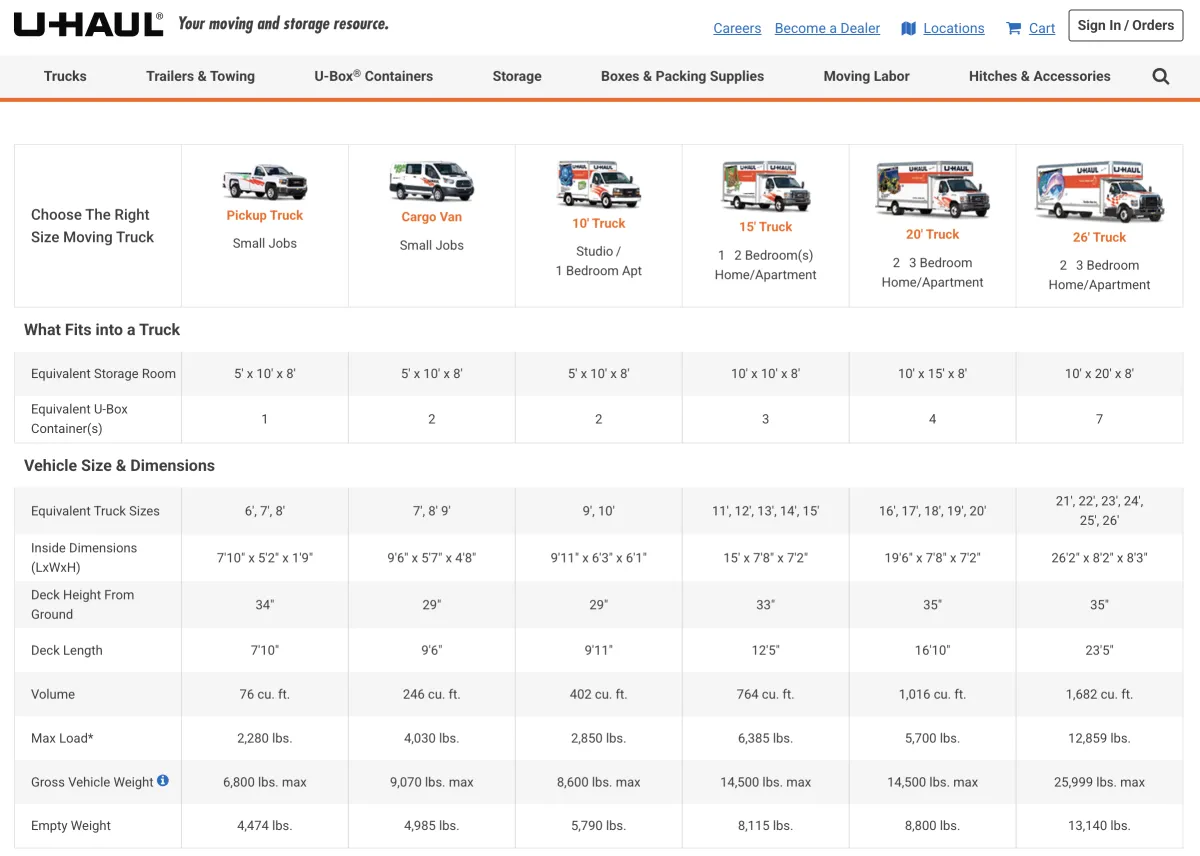1200x856 pixels.
Task: Click 'Vehicle Size & Dimensions' heading
Action: coord(119,465)
